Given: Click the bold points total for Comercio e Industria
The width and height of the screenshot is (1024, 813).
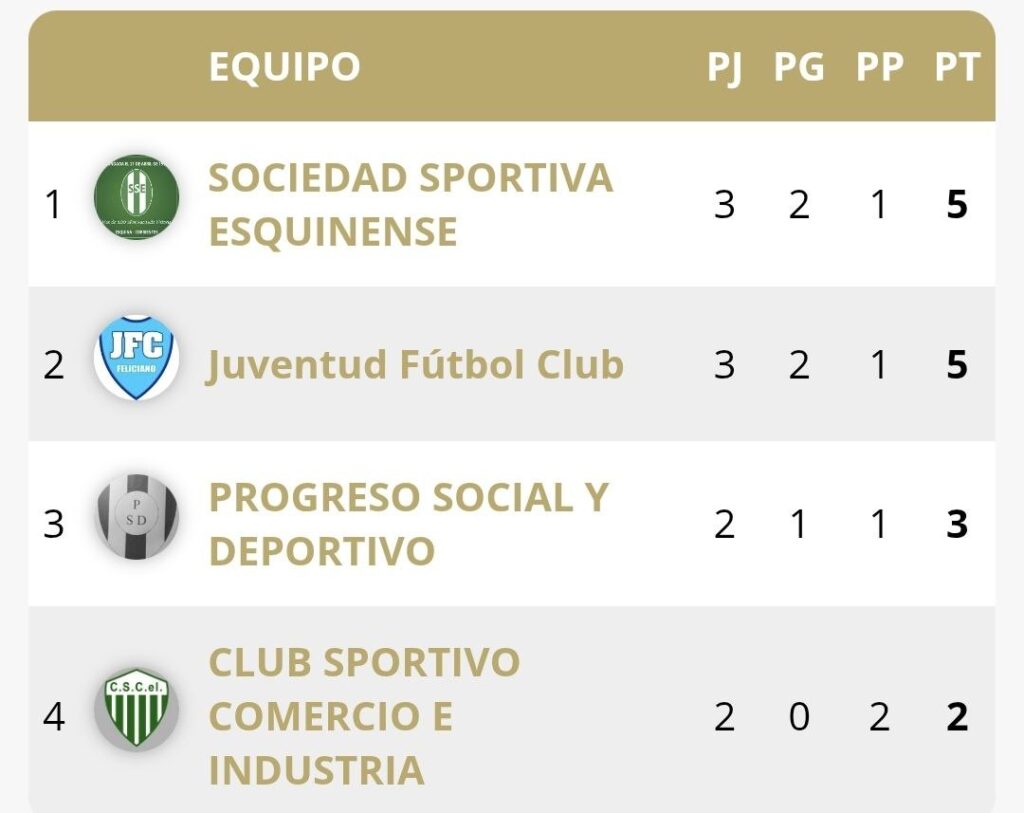Looking at the screenshot, I should (957, 717).
